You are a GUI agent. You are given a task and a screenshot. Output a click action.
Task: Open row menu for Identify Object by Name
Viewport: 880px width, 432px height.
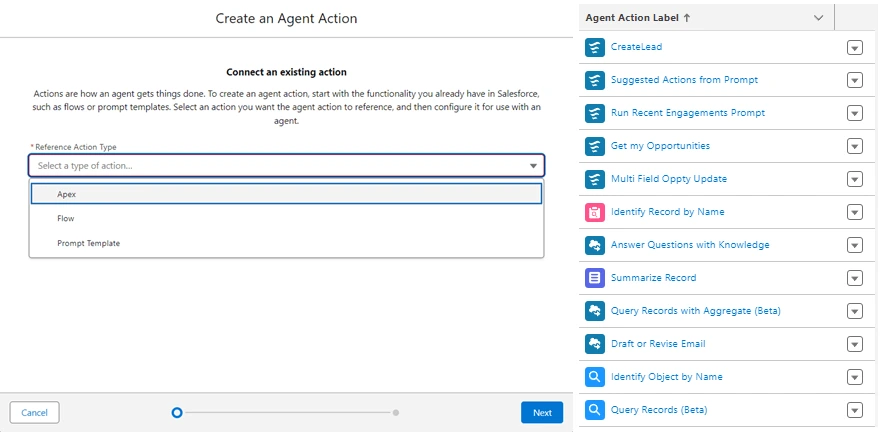coord(854,378)
